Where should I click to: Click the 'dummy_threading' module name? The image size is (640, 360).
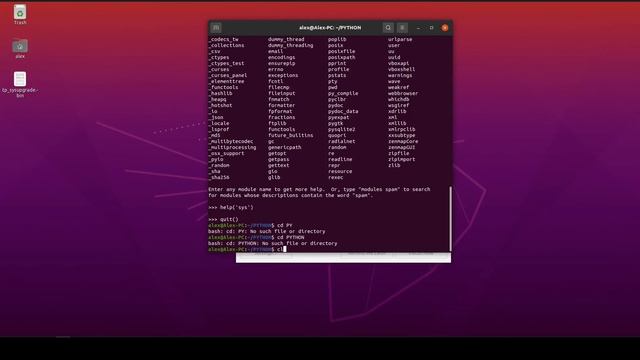click(x=291, y=46)
